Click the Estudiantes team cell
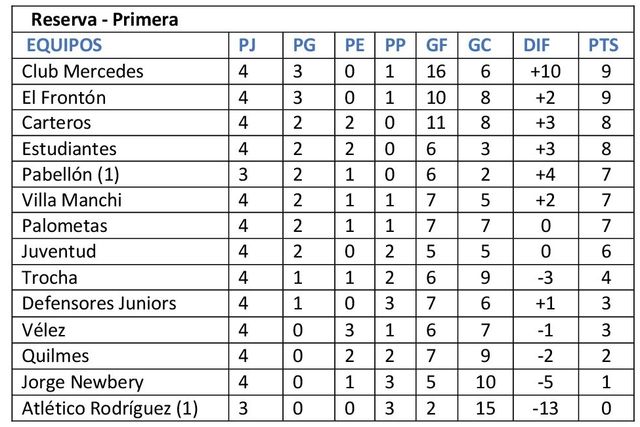The height and width of the screenshot is (427, 640). pos(68,149)
